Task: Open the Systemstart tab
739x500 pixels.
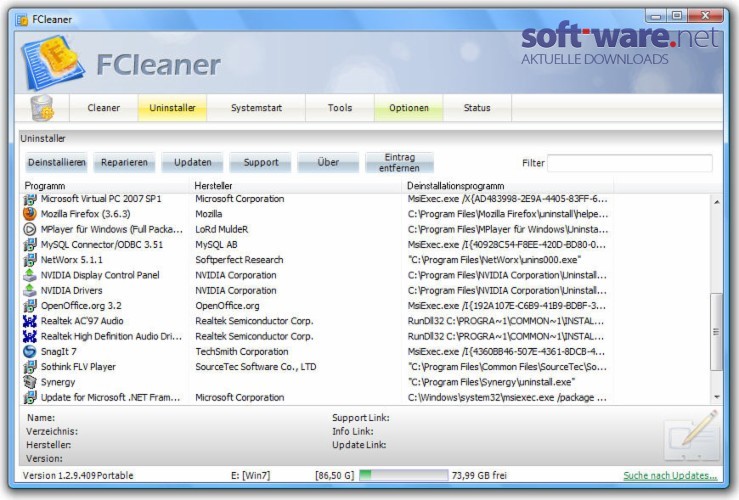Action: [256, 108]
